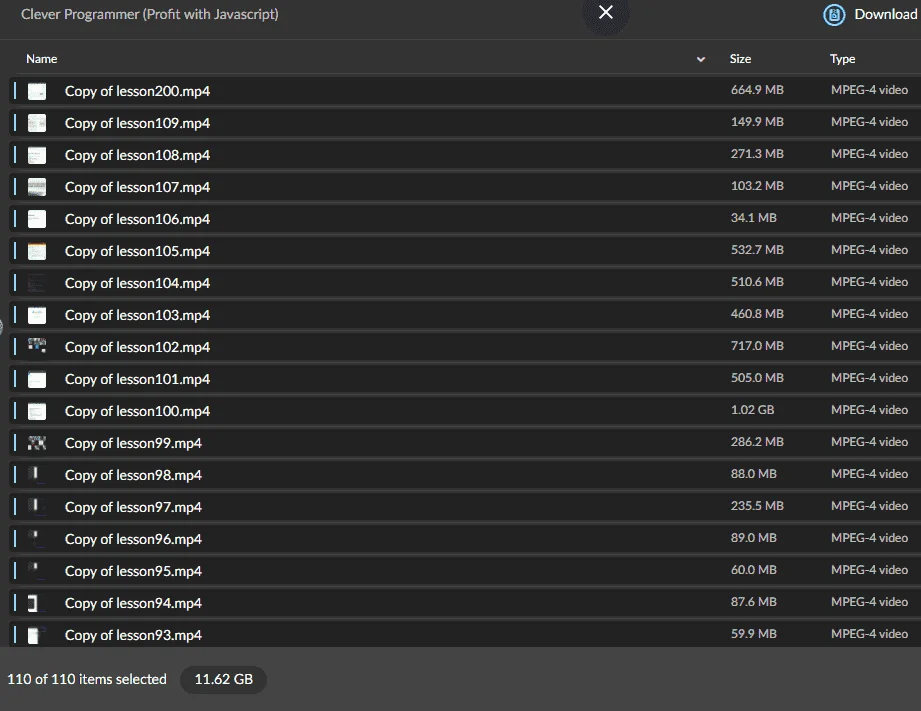Sort files by Size column header
The image size is (921, 711).
(740, 59)
